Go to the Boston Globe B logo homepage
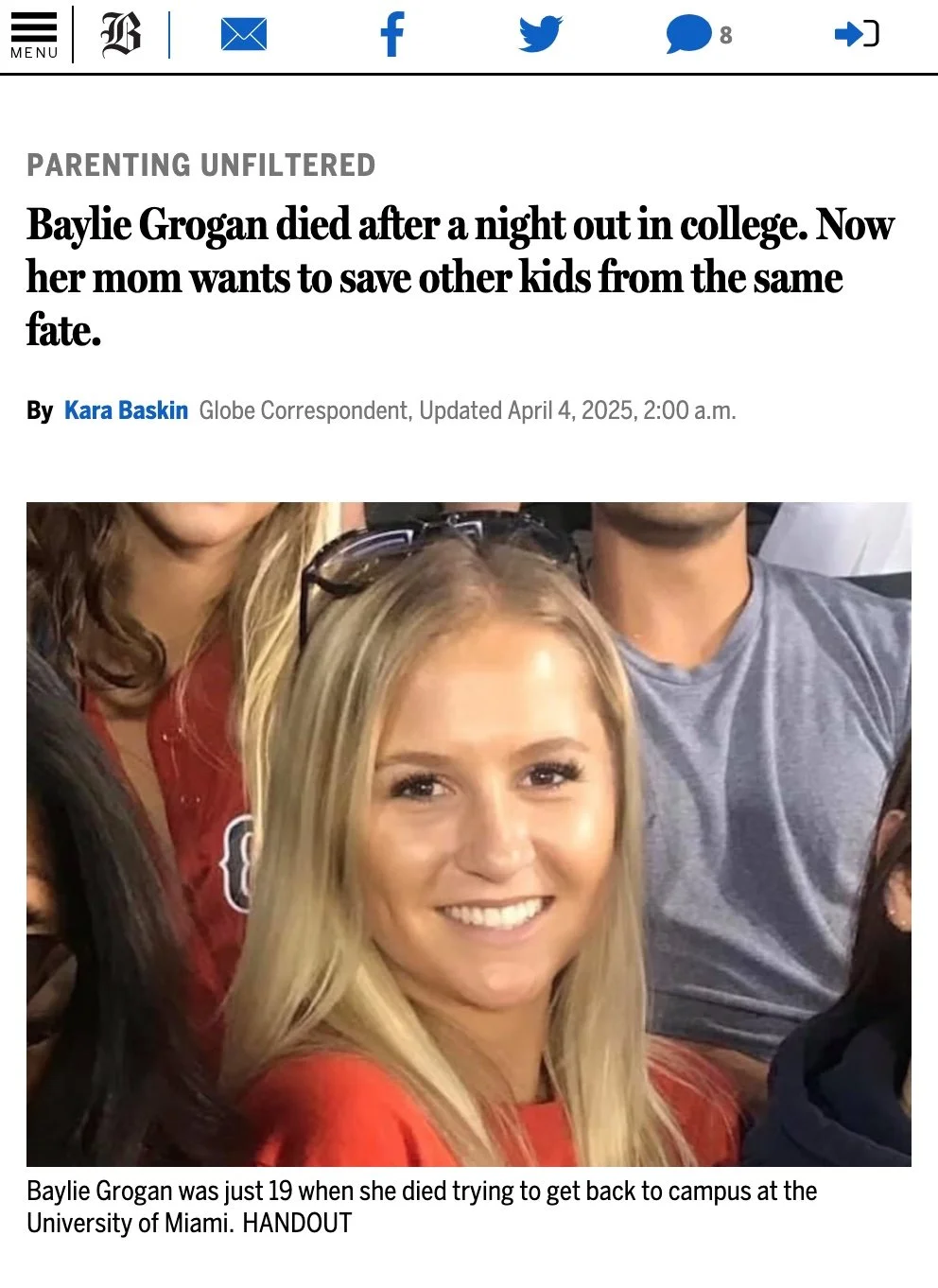 coord(121,35)
